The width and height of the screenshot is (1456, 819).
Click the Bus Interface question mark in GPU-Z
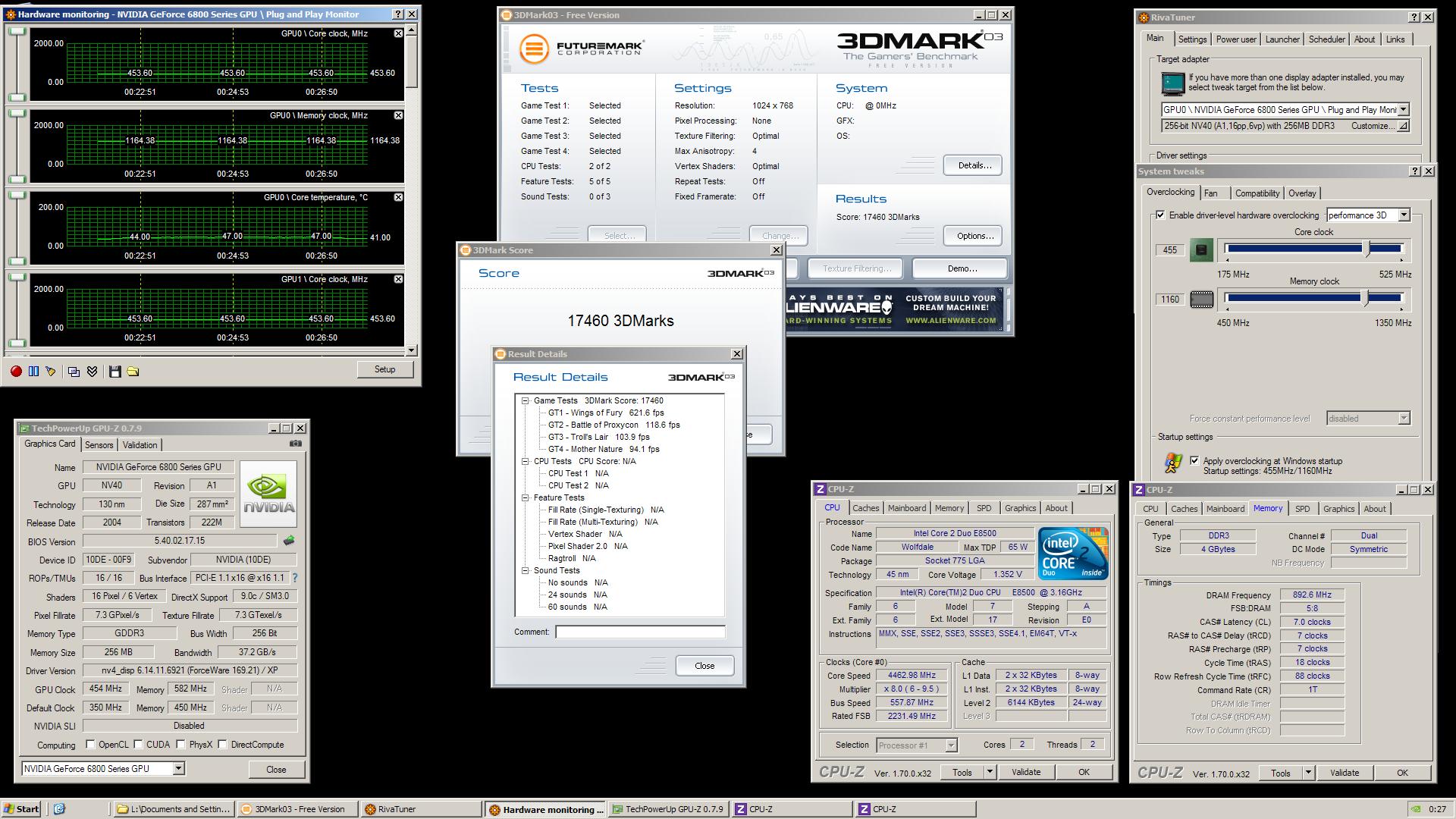[295, 578]
